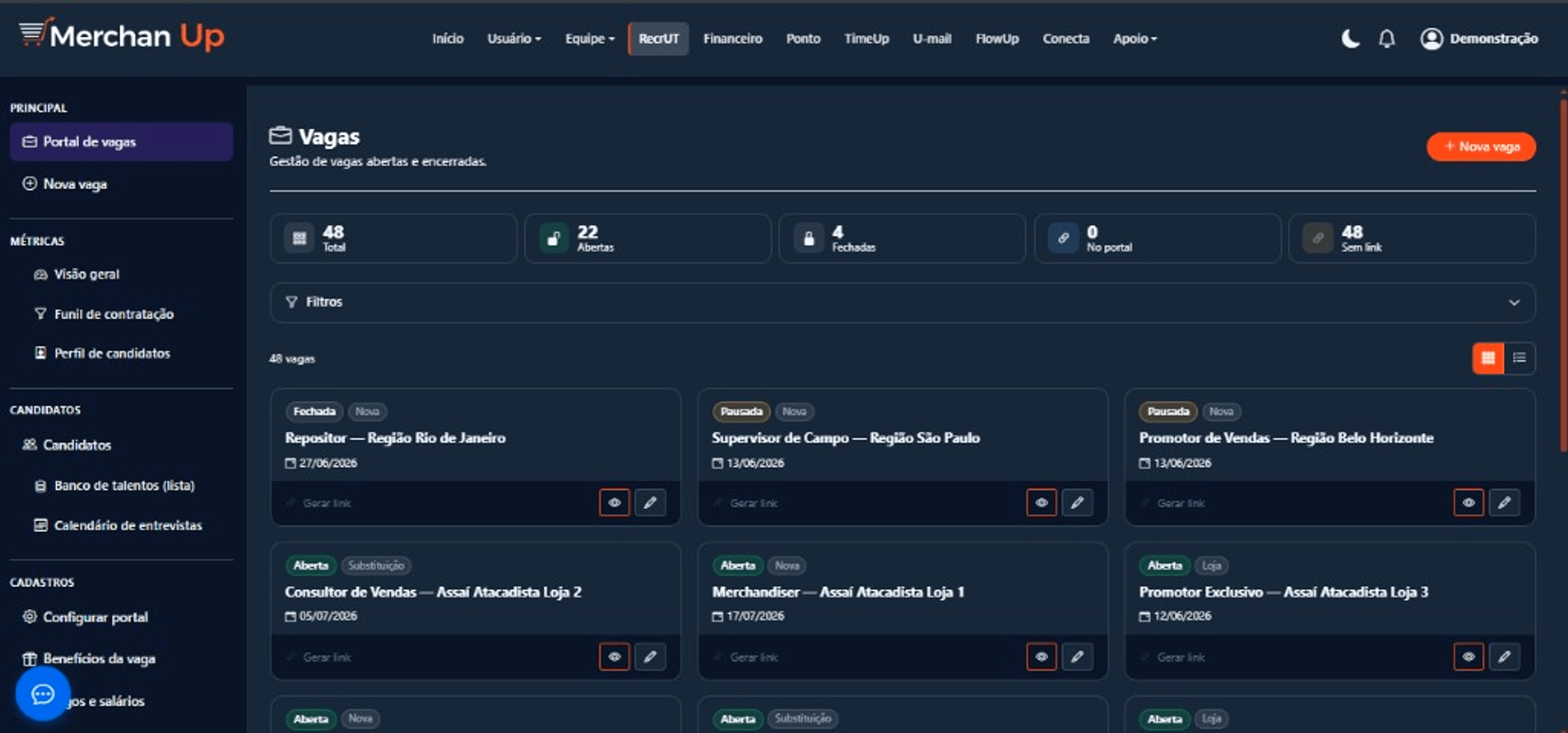Click Gerar link on Supervisor de Campo card
The width and height of the screenshot is (1568, 733).
(747, 503)
